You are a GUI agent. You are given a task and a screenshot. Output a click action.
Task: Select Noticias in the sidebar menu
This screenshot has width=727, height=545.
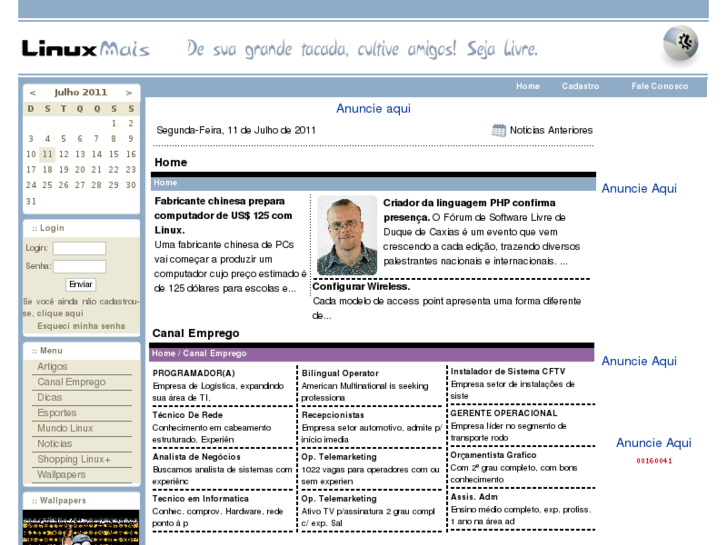[x=55, y=443]
